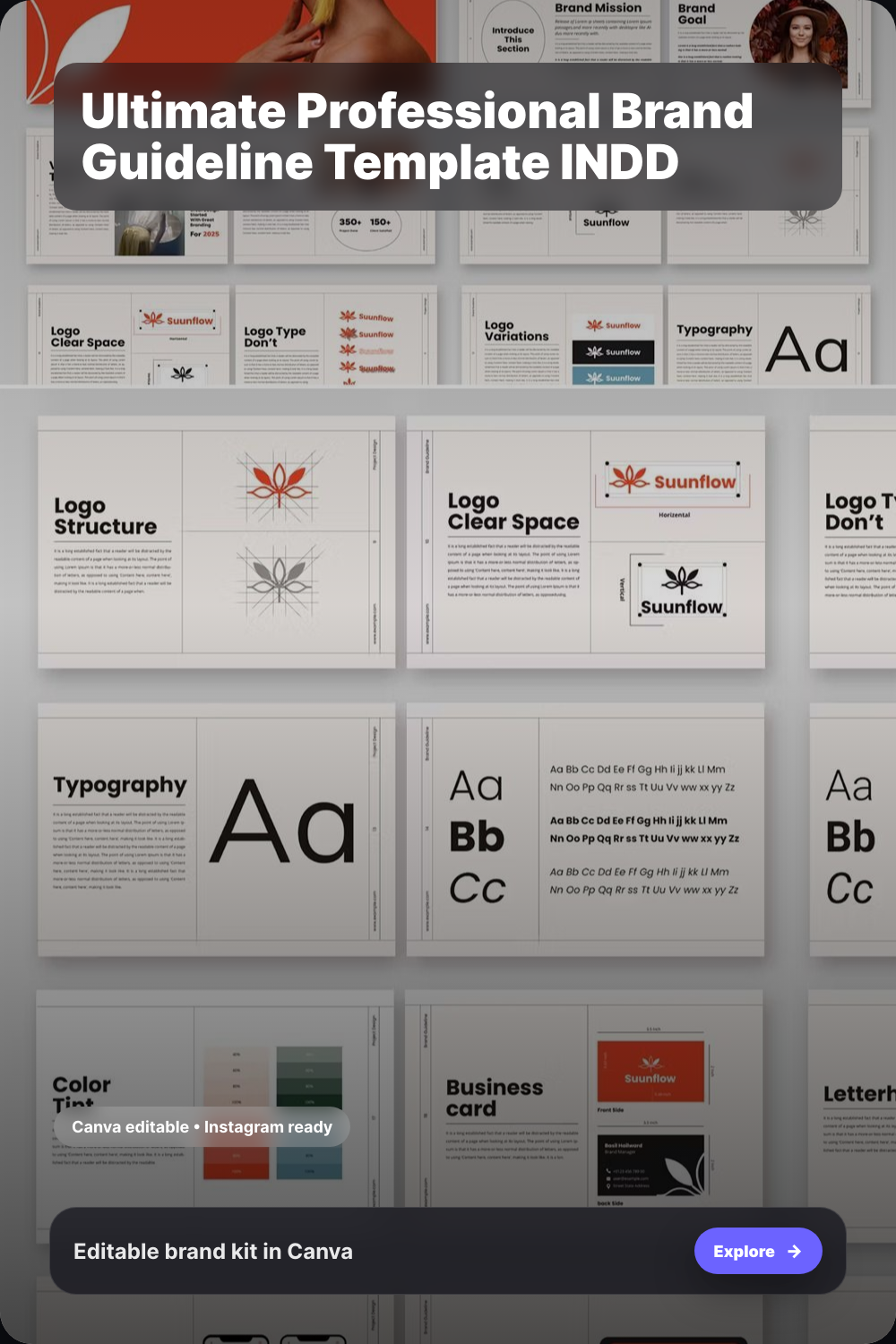This screenshot has width=896, height=1344.
Task: Open the 'Ultimate Professional Brand Guideline Template' title
Action: pos(417,136)
